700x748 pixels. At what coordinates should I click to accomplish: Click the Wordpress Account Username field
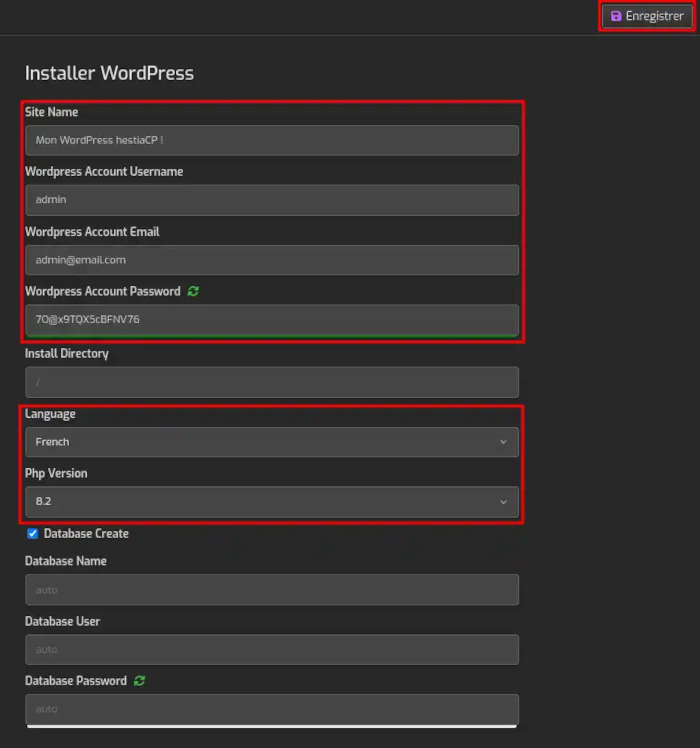click(271, 200)
